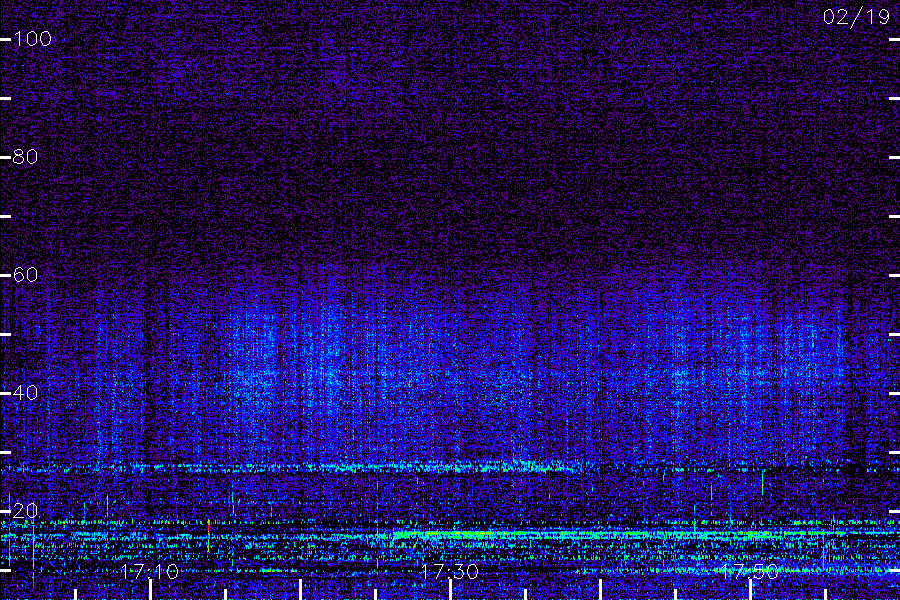The width and height of the screenshot is (900, 600).
Task: Click the 80 frequency axis label
Action: [x=25, y=157]
